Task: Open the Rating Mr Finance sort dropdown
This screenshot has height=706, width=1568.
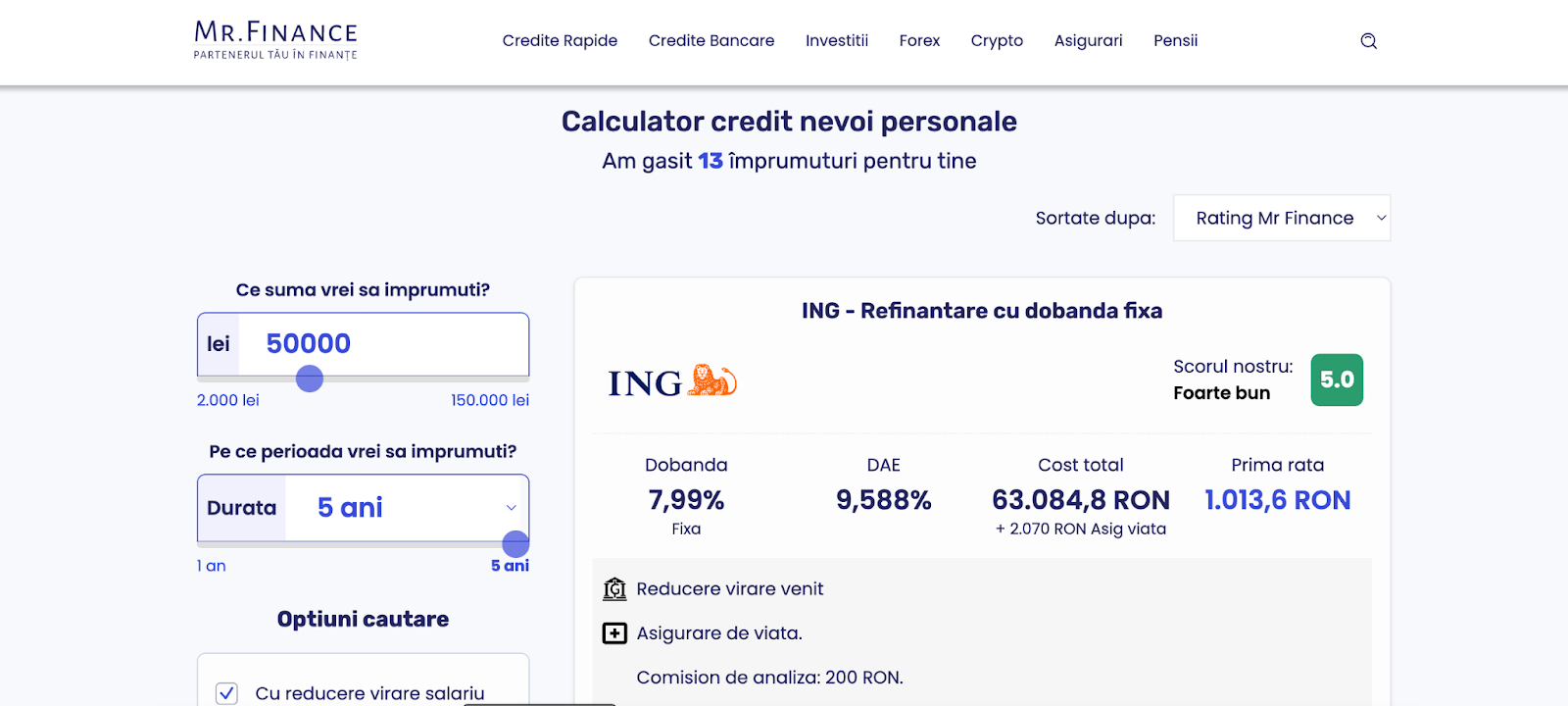Action: point(1282,218)
